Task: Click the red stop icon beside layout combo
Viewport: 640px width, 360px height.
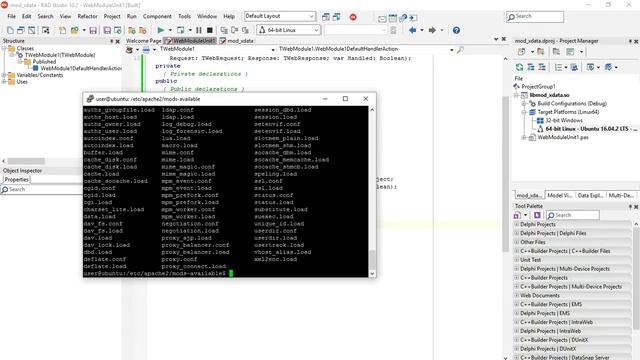Action: click(x=353, y=17)
